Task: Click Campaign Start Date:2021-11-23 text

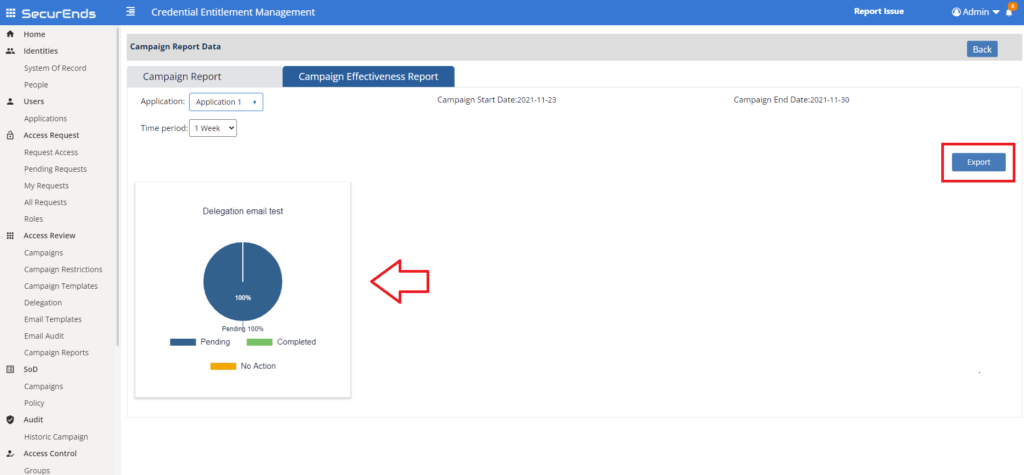Action: pos(496,100)
